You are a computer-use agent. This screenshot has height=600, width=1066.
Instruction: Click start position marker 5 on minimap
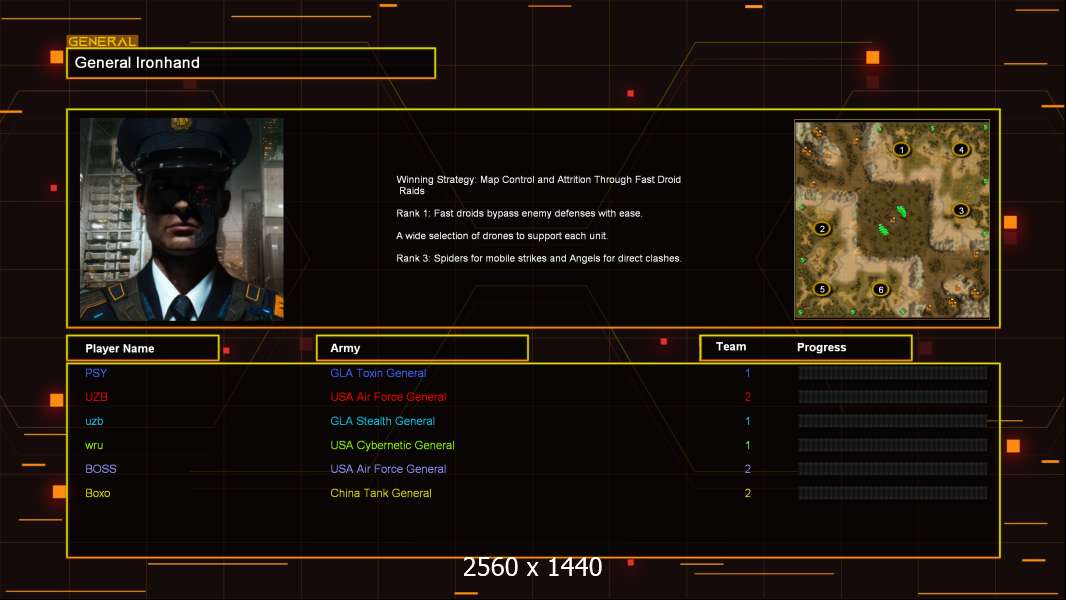pyautogui.click(x=822, y=289)
